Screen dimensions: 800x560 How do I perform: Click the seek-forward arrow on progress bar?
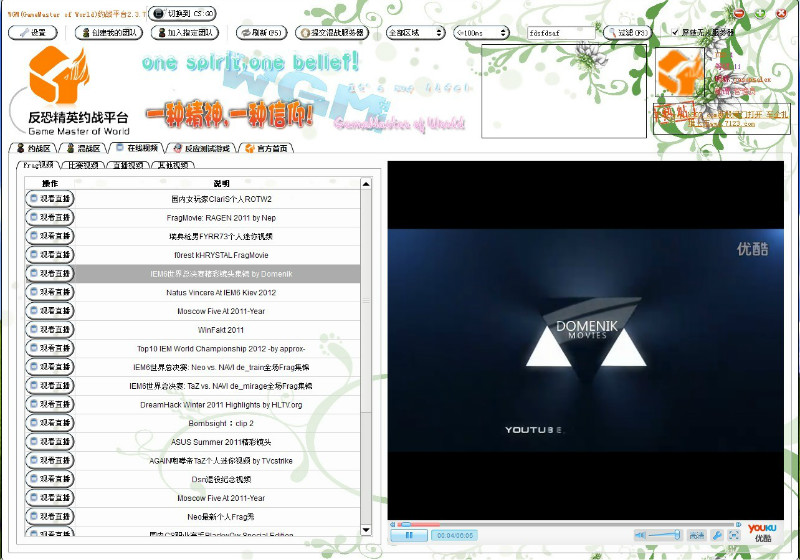tap(738, 524)
